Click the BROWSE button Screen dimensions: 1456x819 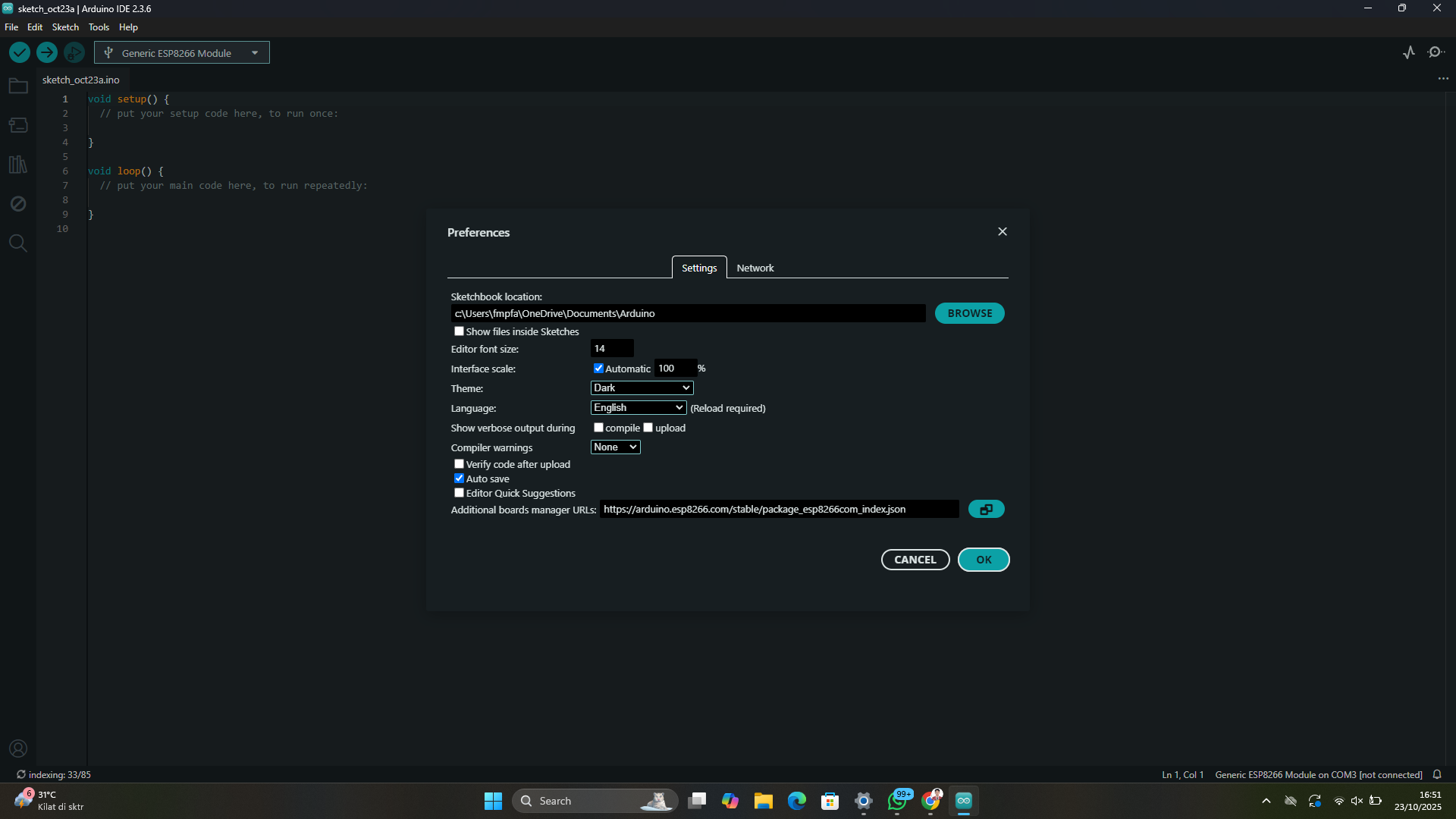click(969, 313)
